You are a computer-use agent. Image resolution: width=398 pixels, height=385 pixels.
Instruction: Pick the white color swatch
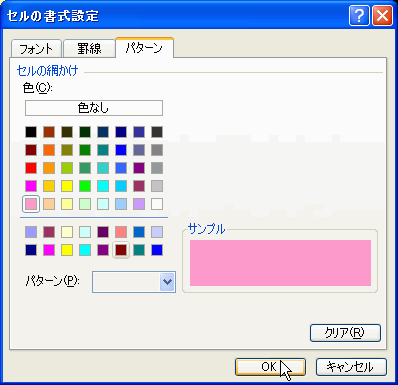pyautogui.click(x=157, y=204)
